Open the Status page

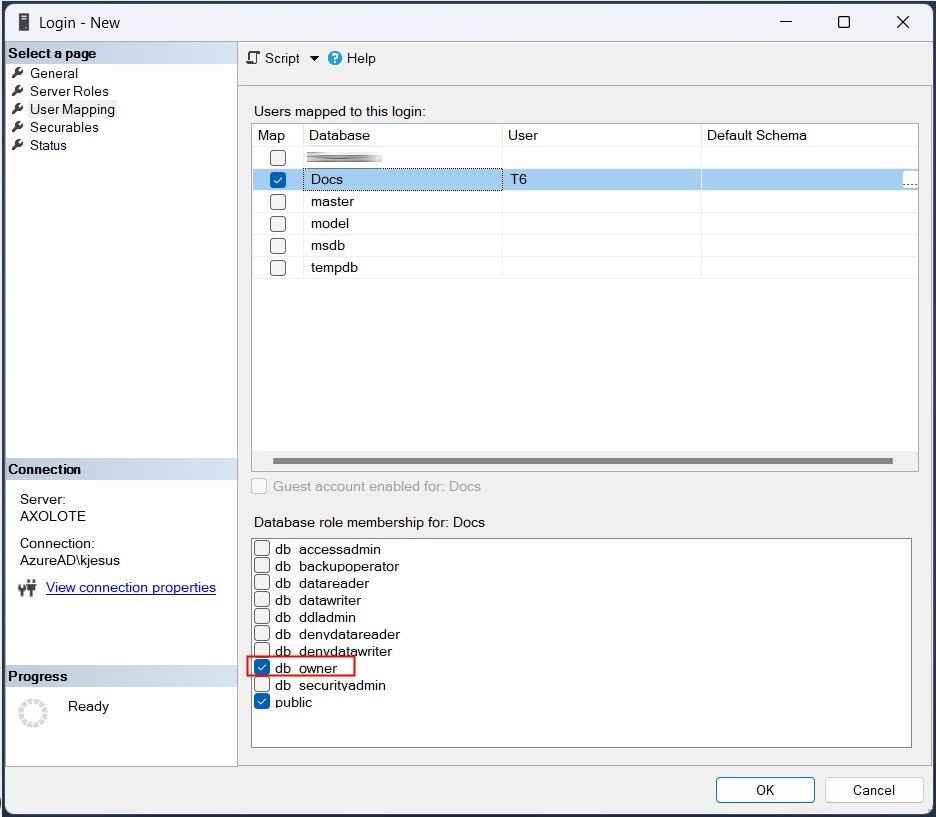click(48, 145)
